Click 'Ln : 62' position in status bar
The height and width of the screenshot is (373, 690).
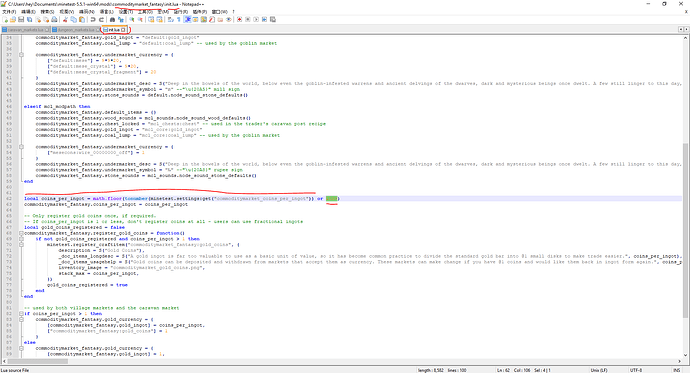[503, 370]
